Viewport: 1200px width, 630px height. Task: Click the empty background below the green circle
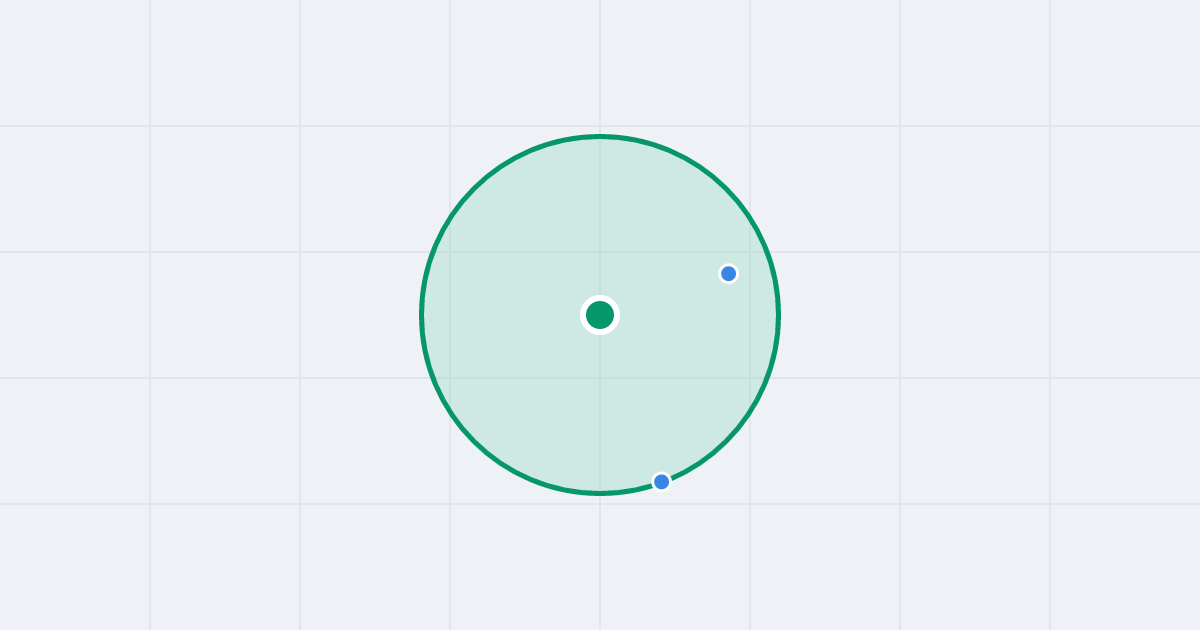point(600,565)
